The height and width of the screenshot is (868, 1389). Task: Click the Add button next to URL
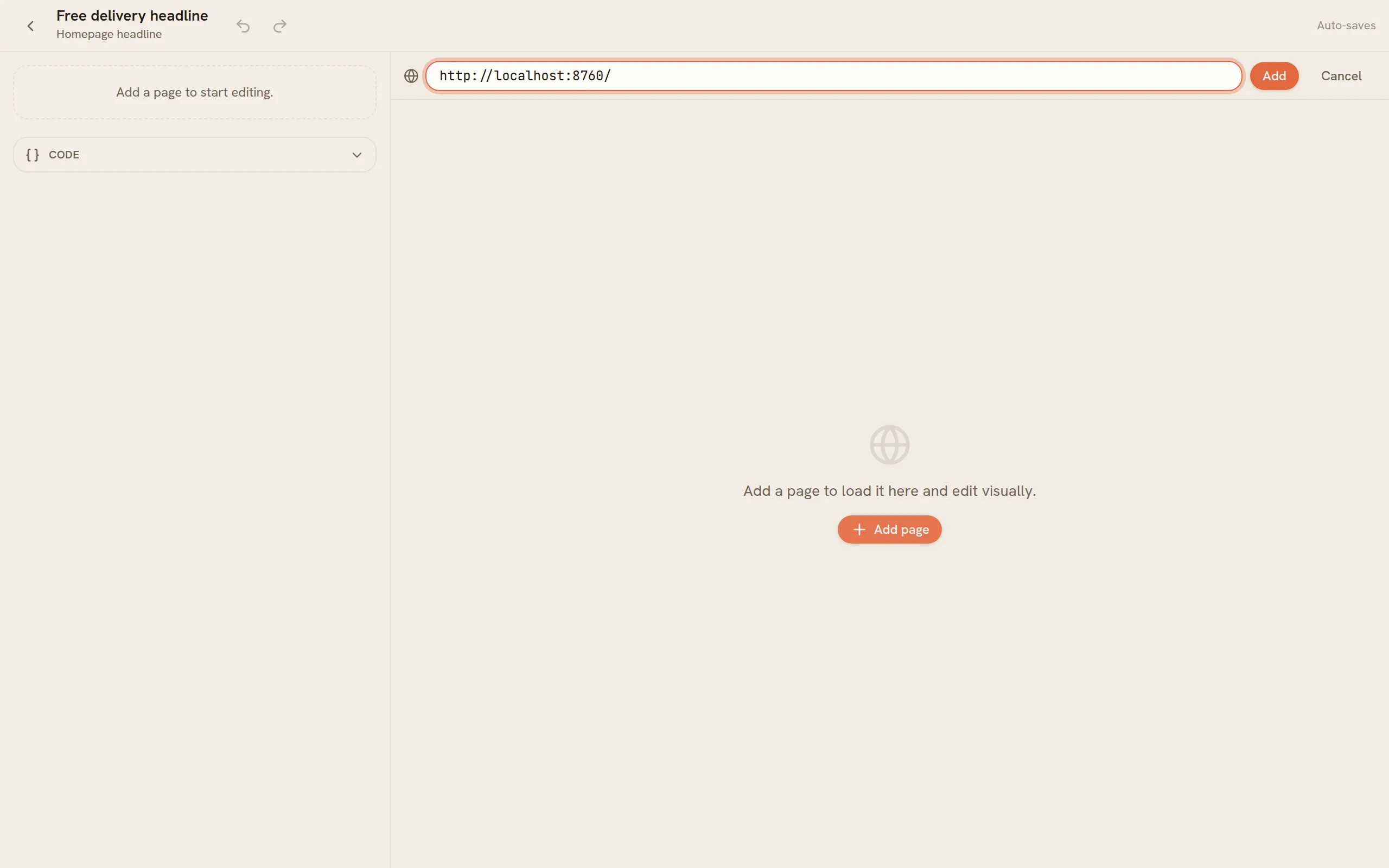click(1274, 76)
